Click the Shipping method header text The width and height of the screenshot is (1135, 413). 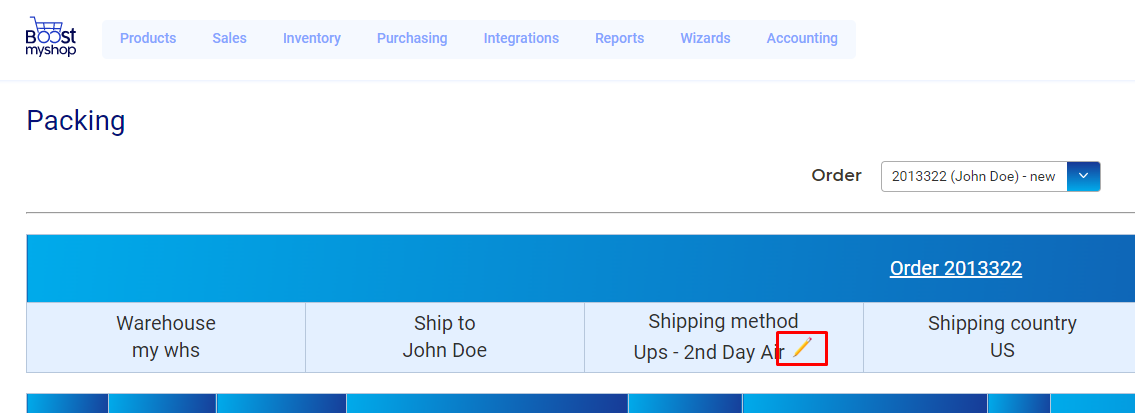pos(723,321)
